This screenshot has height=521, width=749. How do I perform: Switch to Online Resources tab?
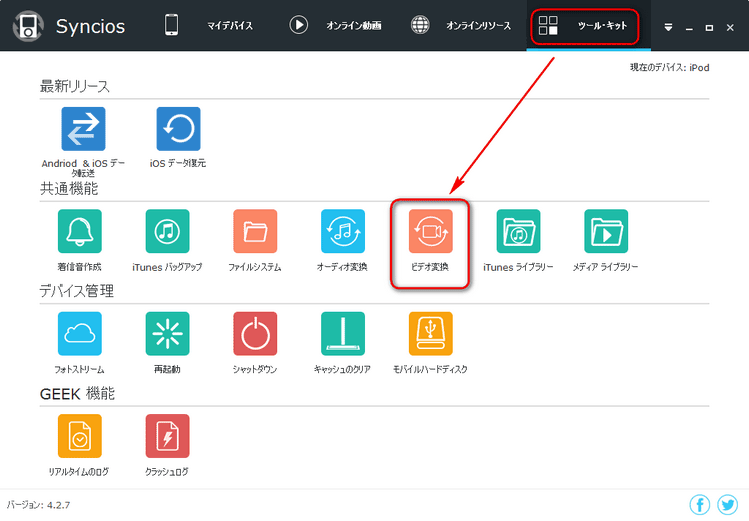coord(461,25)
